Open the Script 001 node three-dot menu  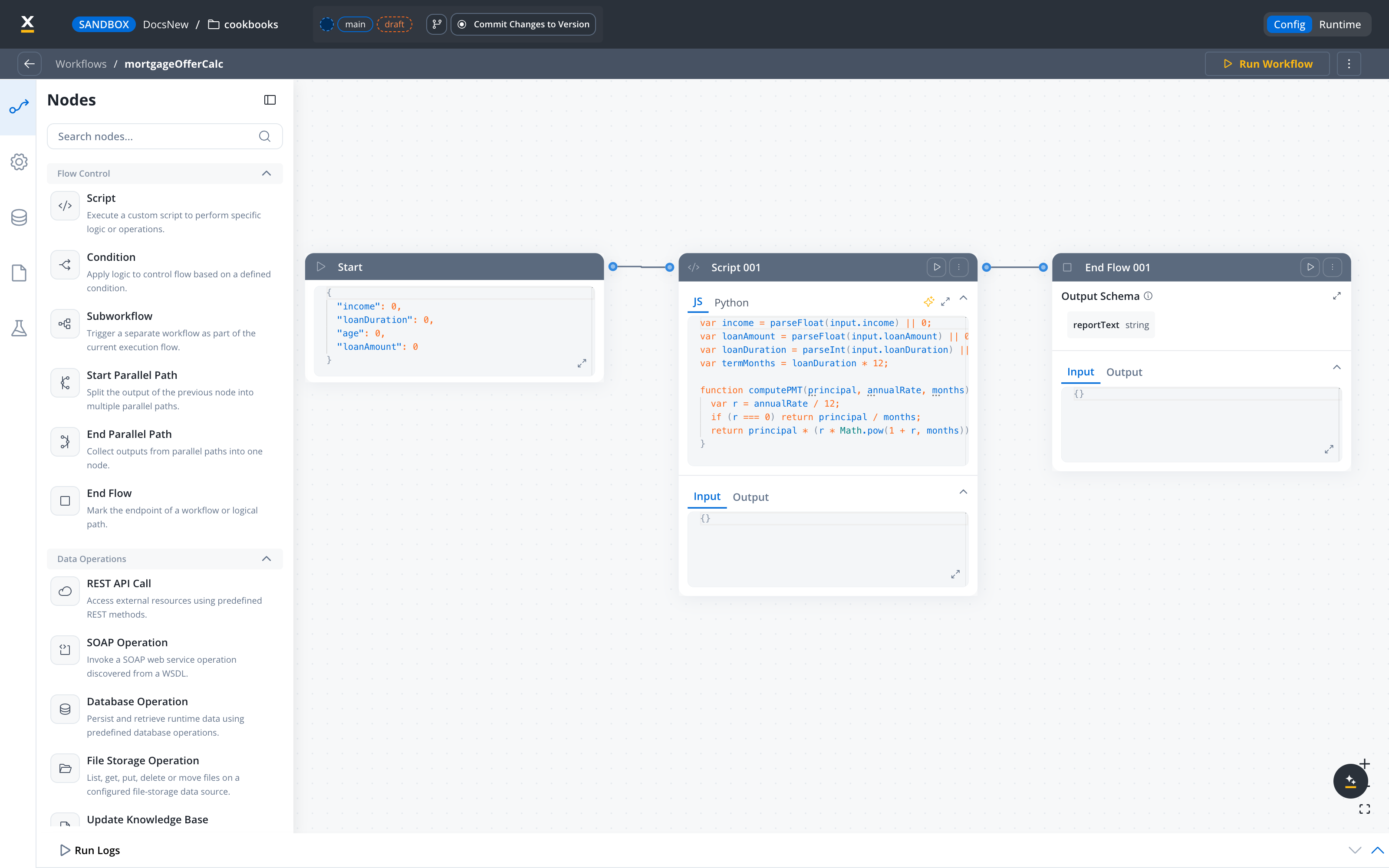[x=958, y=267]
